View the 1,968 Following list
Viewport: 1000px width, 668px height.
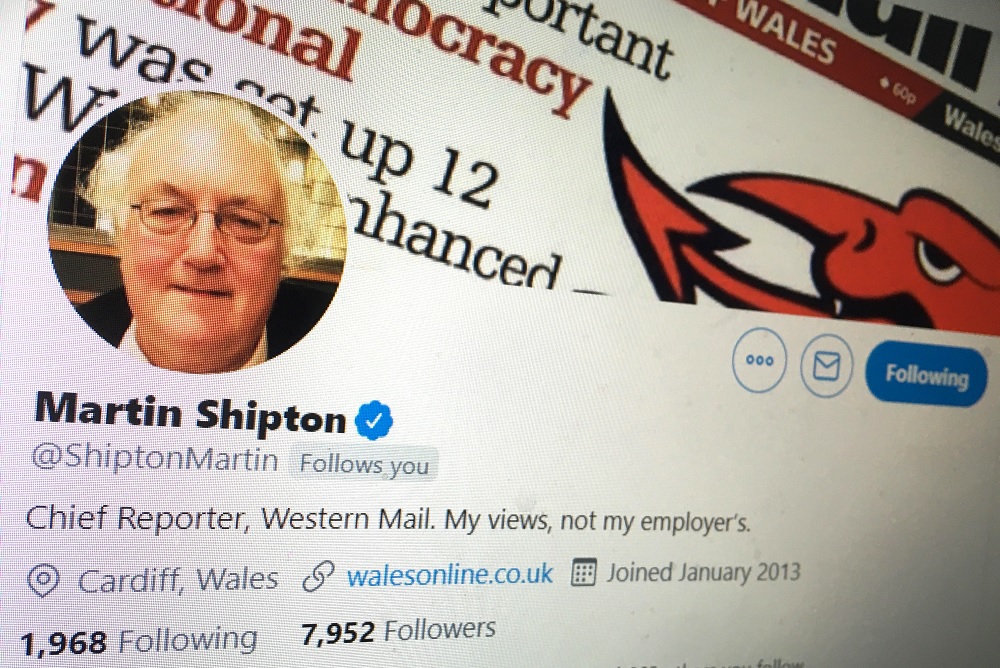139,641
